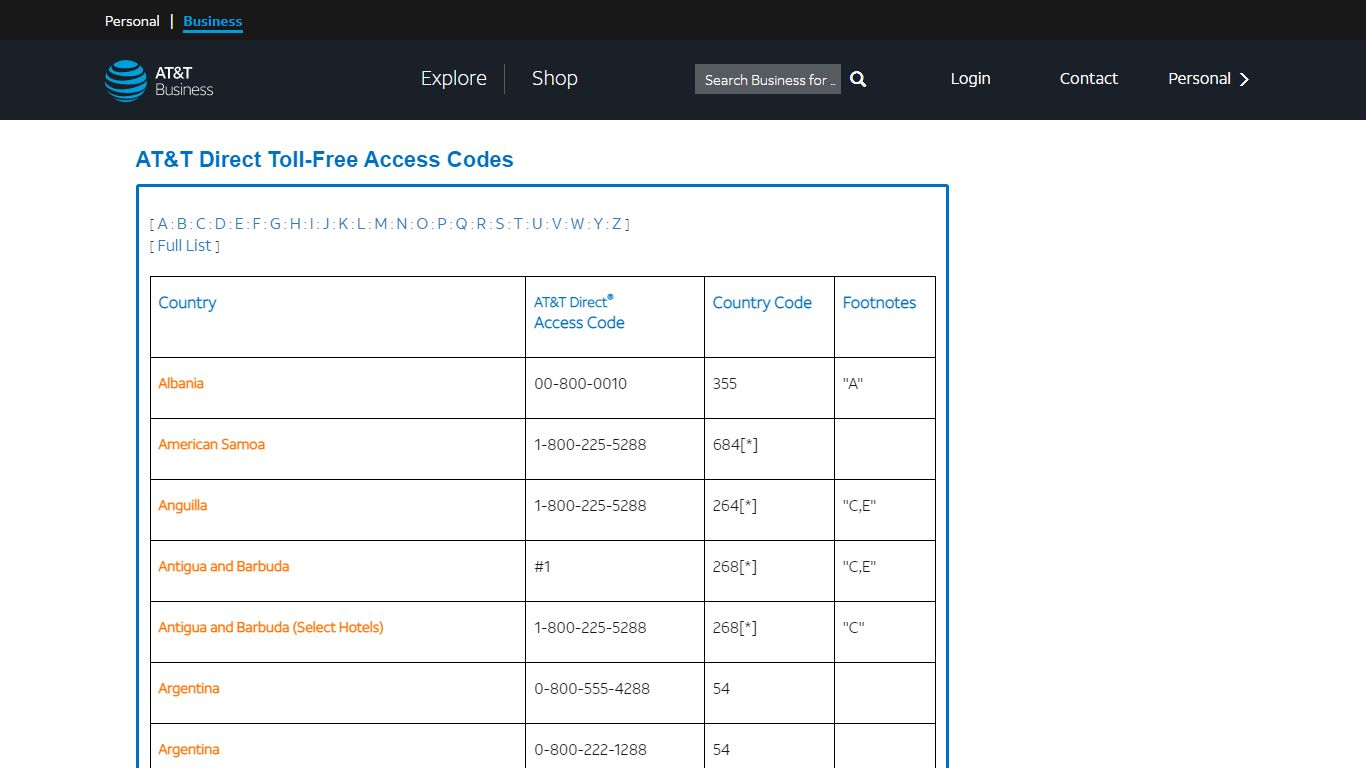Focus the Search Business field

pyautogui.click(x=768, y=79)
